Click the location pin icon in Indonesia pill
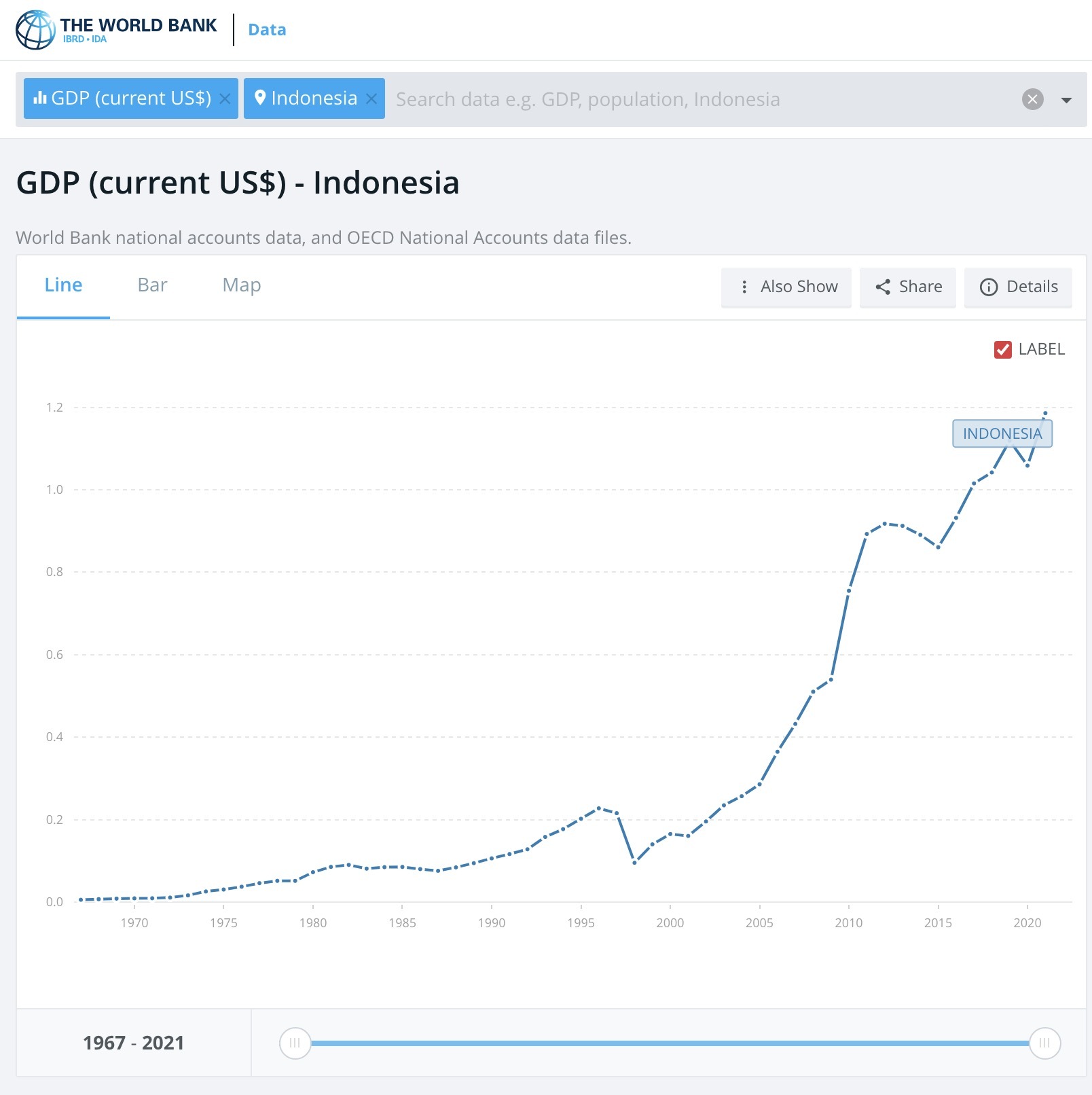The image size is (1092, 1095). point(261,98)
